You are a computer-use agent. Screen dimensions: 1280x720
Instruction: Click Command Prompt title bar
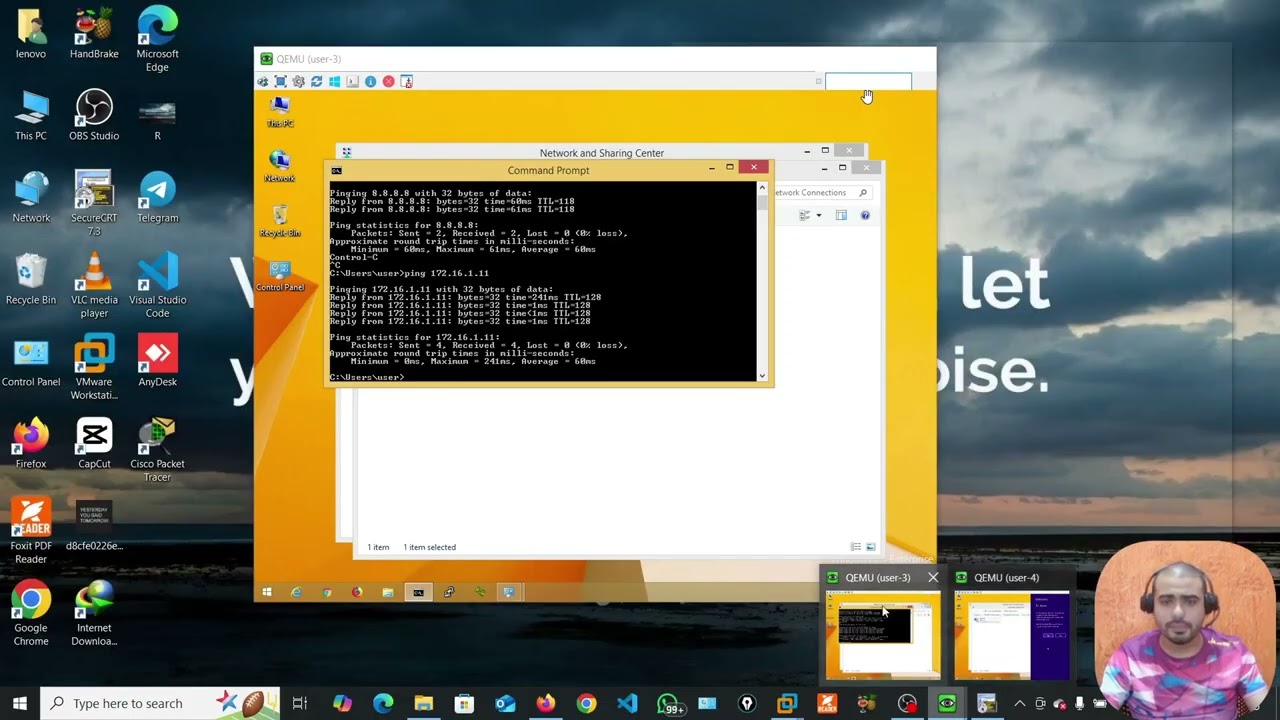click(x=548, y=170)
